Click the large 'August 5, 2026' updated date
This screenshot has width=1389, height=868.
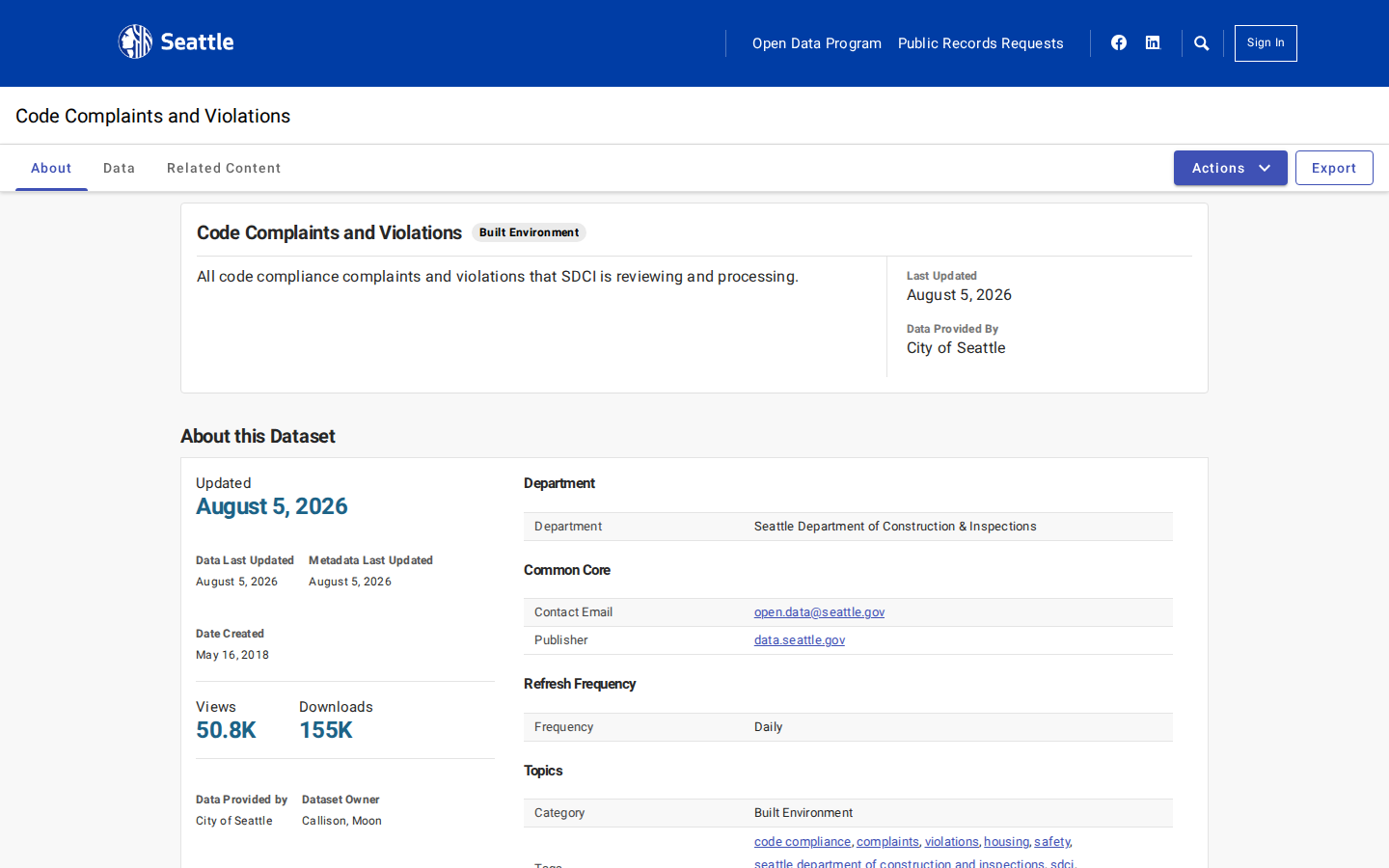[272, 506]
